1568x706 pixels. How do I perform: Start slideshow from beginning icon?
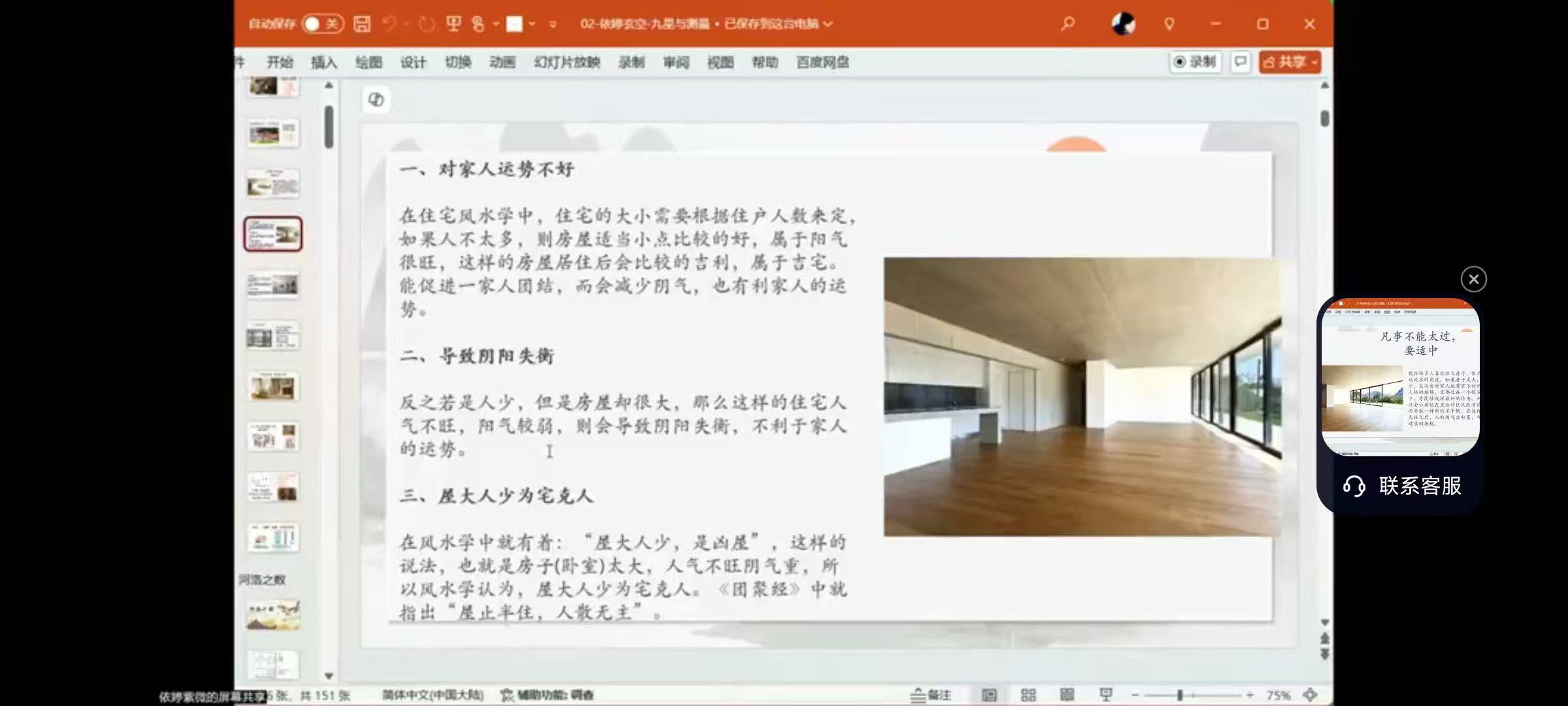pyautogui.click(x=453, y=24)
